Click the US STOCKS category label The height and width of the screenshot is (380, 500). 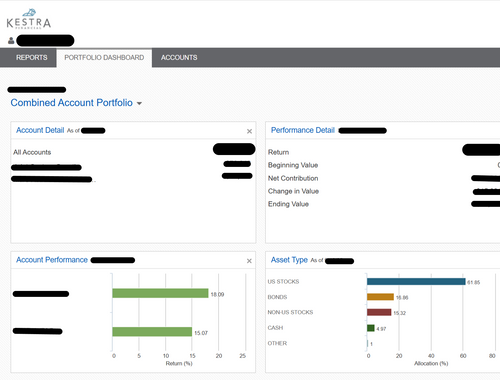tap(283, 282)
